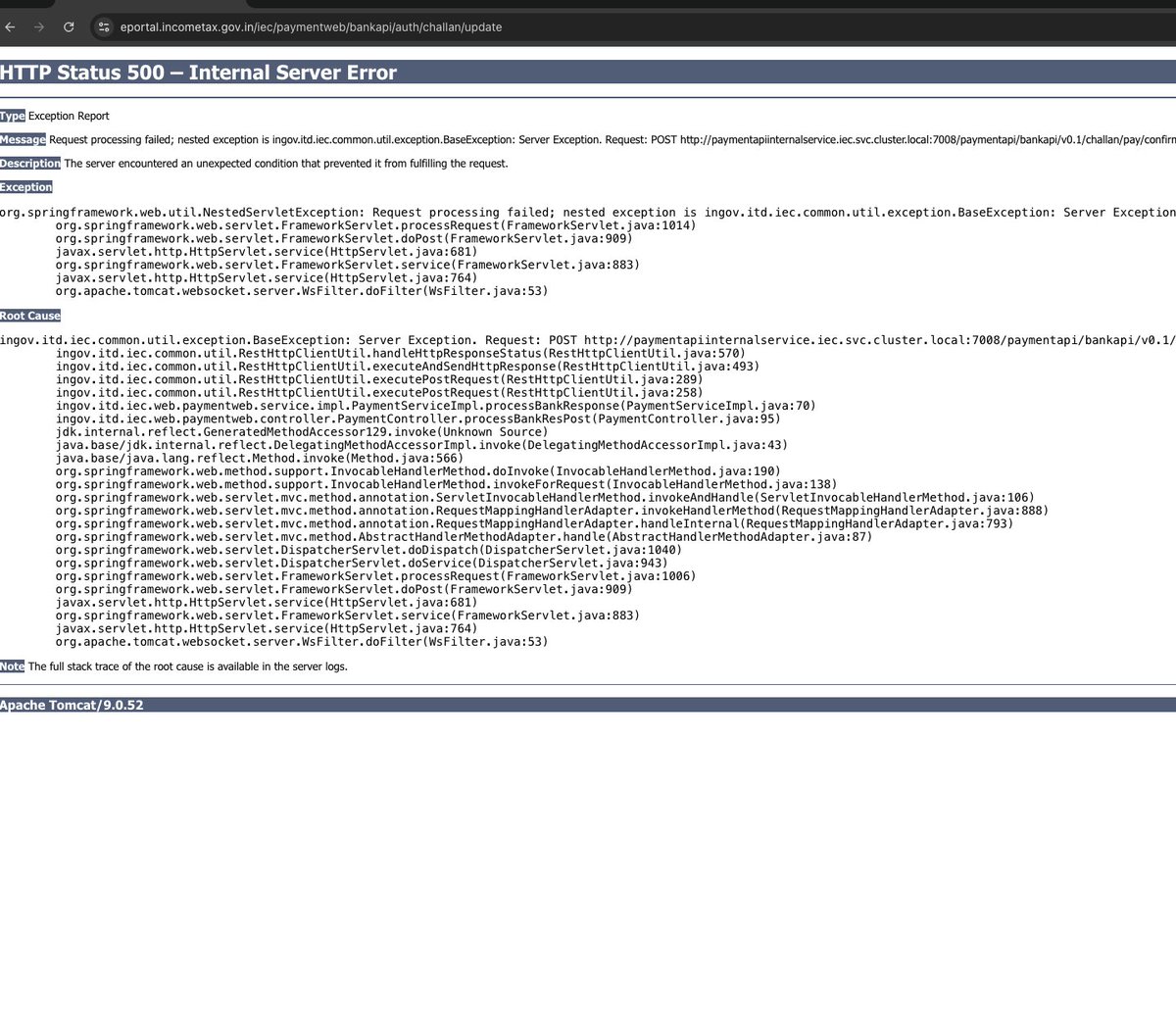Click the AbstractHandlerMethodAdapter.handle line
This screenshot has width=1176, height=1034.
tap(464, 537)
